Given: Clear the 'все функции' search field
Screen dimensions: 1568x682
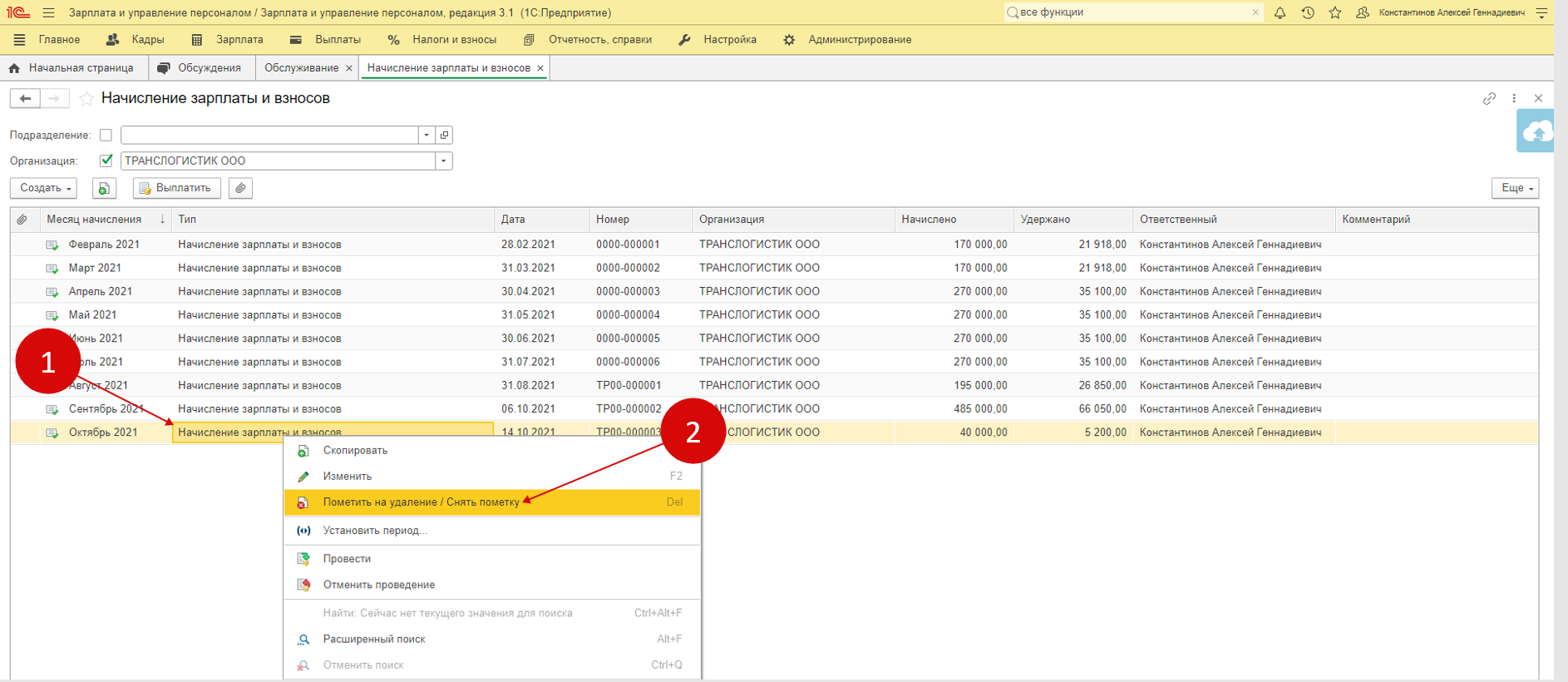Looking at the screenshot, I should point(1255,12).
